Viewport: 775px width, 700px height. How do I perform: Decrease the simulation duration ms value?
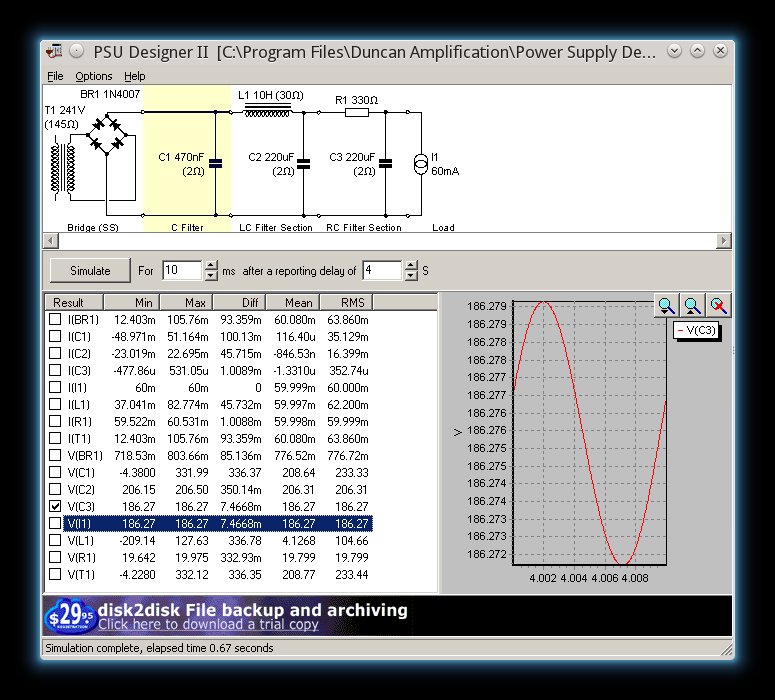pyautogui.click(x=211, y=276)
